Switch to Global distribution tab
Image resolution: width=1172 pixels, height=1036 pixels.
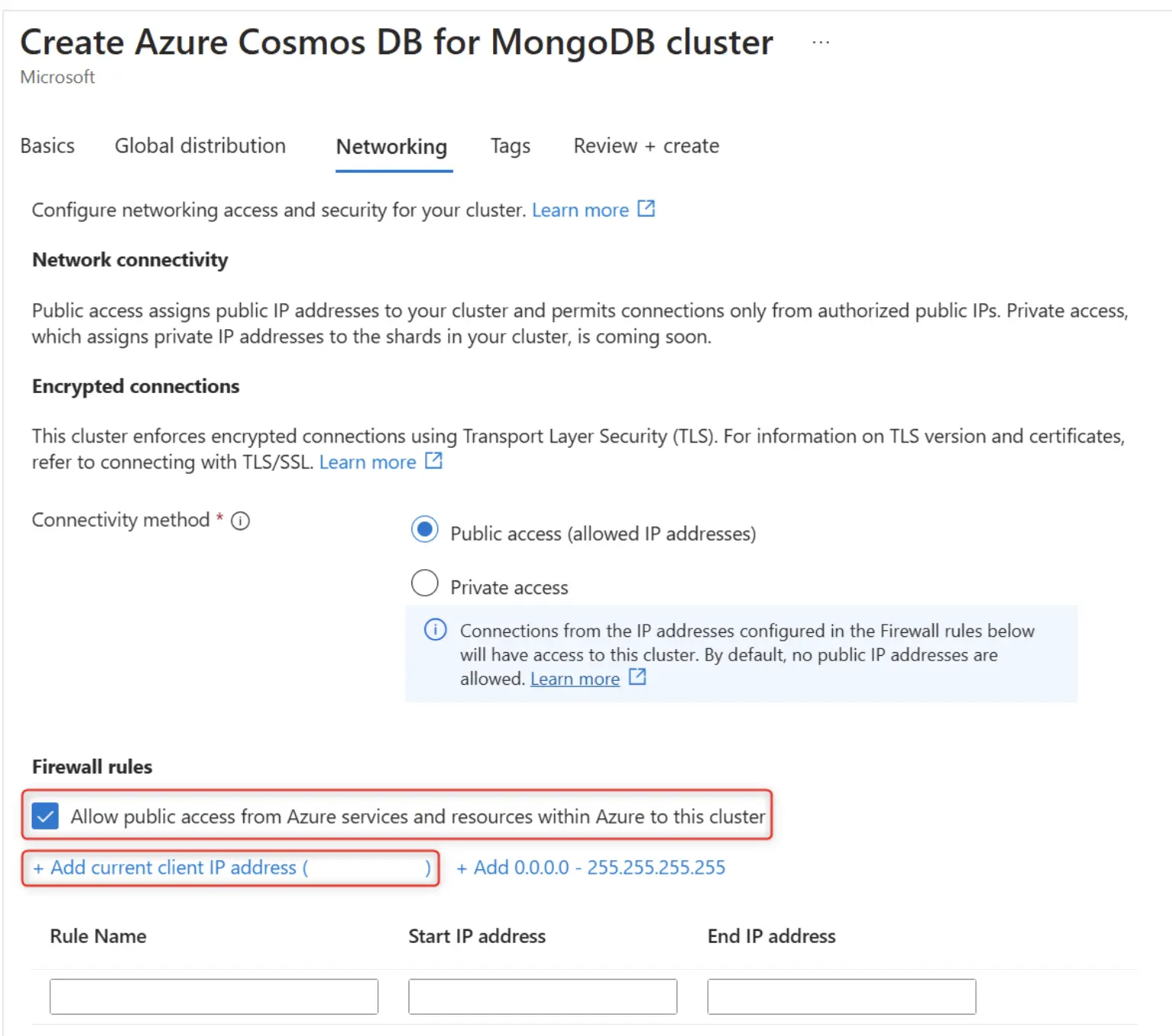pyautogui.click(x=200, y=146)
